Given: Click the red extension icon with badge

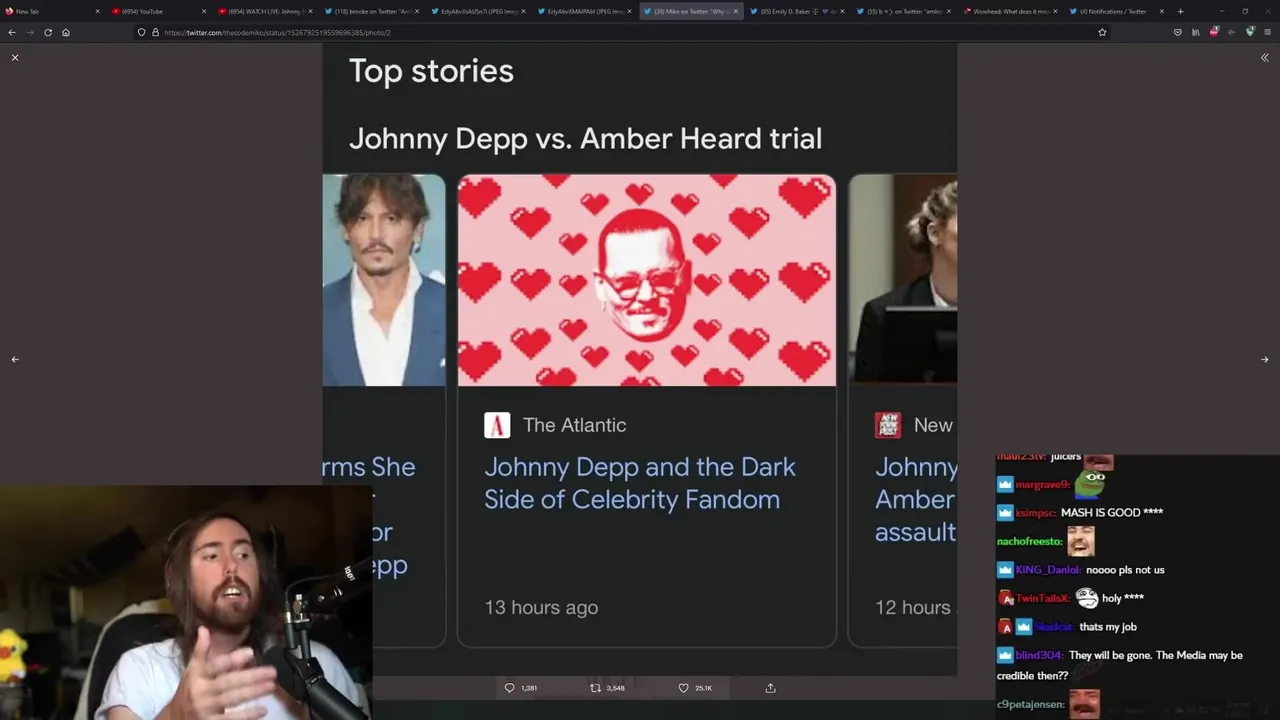Looking at the screenshot, I should (1214, 32).
